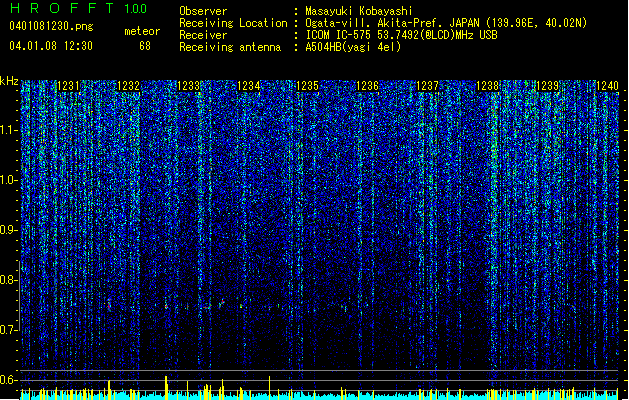Click the Receiving antenna field label
The height and width of the screenshot is (400, 629).
pos(230,47)
